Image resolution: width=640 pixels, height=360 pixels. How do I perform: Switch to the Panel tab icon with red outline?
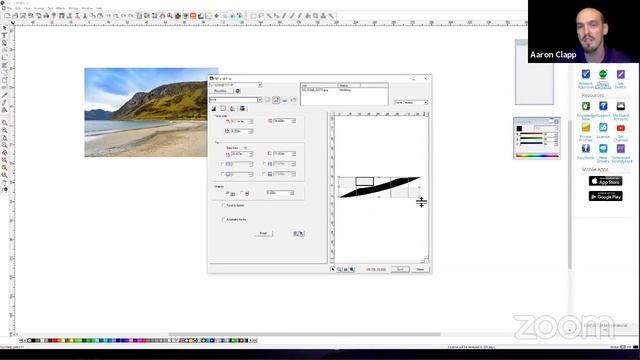tap(223, 109)
